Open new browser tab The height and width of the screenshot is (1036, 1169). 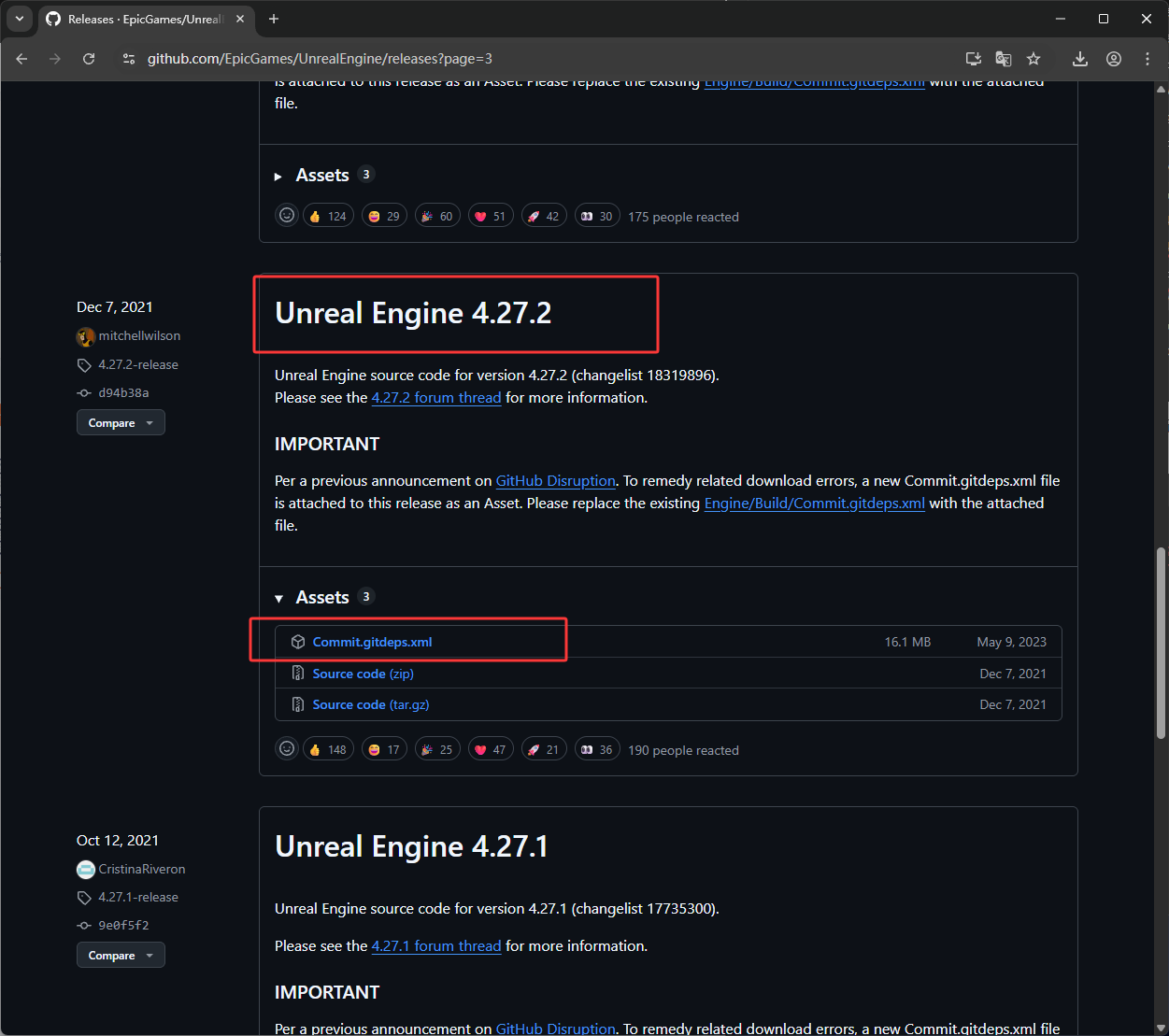tap(274, 19)
